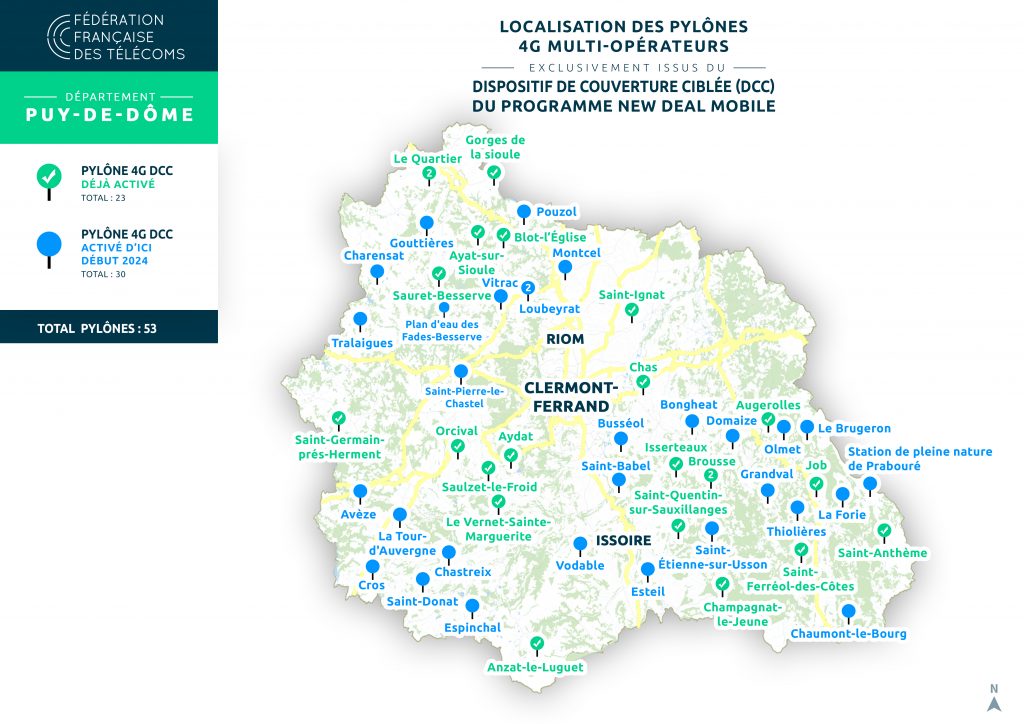The image size is (1024, 724).
Task: Select the Gorges de la Sioule green pin
Action: (494, 174)
